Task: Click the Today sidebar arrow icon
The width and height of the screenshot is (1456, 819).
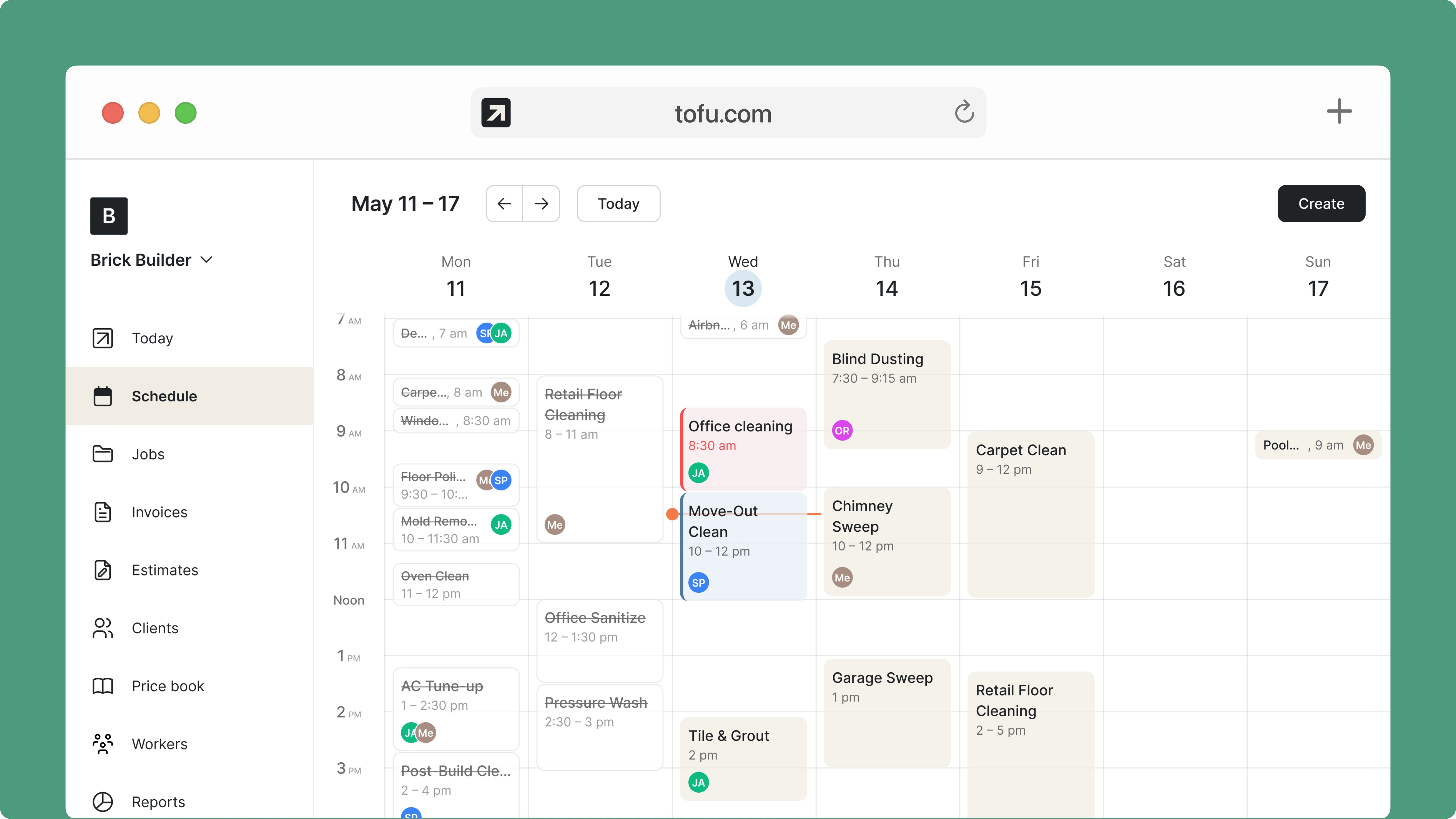Action: pos(102,338)
